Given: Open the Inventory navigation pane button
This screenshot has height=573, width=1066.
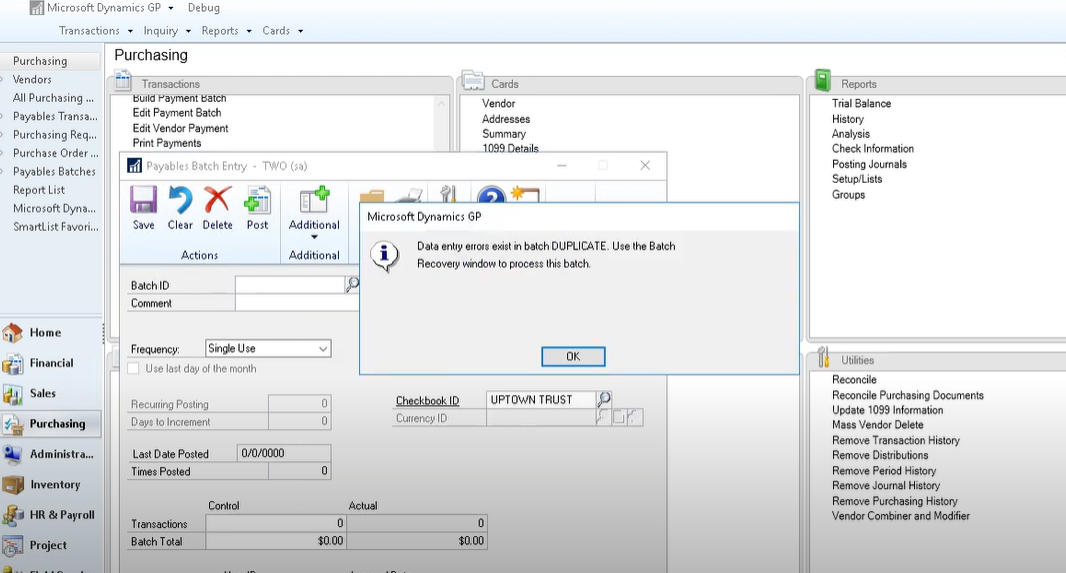Looking at the screenshot, I should 54,485.
